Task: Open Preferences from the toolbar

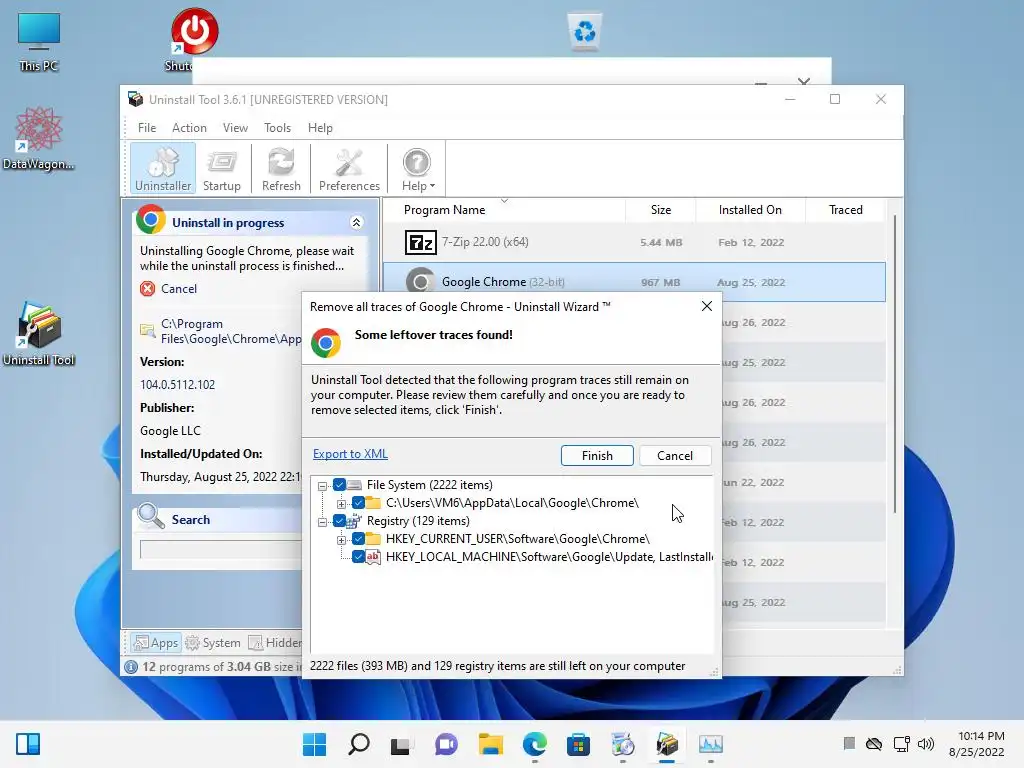Action: [349, 168]
